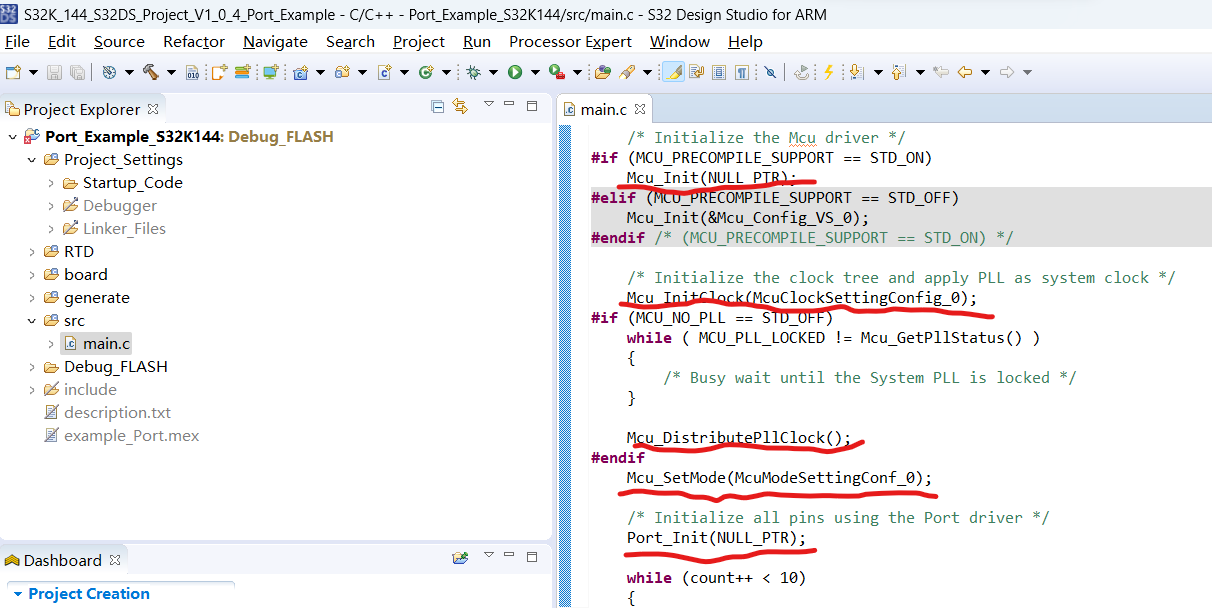1212x608 pixels.
Task: Start a debug session with the bug icon
Action: pos(473,72)
